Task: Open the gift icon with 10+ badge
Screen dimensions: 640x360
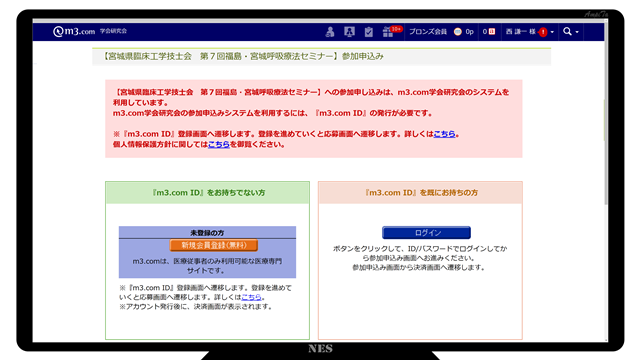Action: tap(388, 32)
